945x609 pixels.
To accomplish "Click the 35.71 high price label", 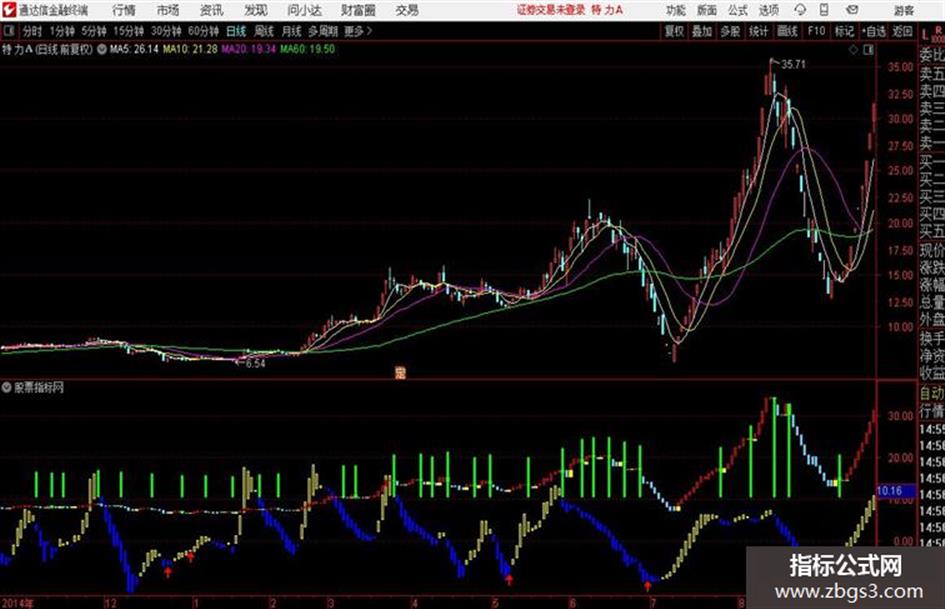I will (x=793, y=65).
